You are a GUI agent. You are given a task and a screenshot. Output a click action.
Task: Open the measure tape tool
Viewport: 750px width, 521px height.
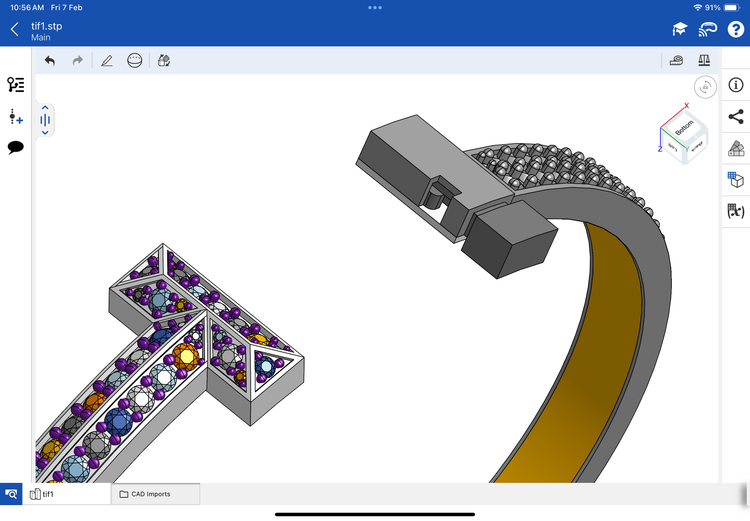(x=677, y=61)
